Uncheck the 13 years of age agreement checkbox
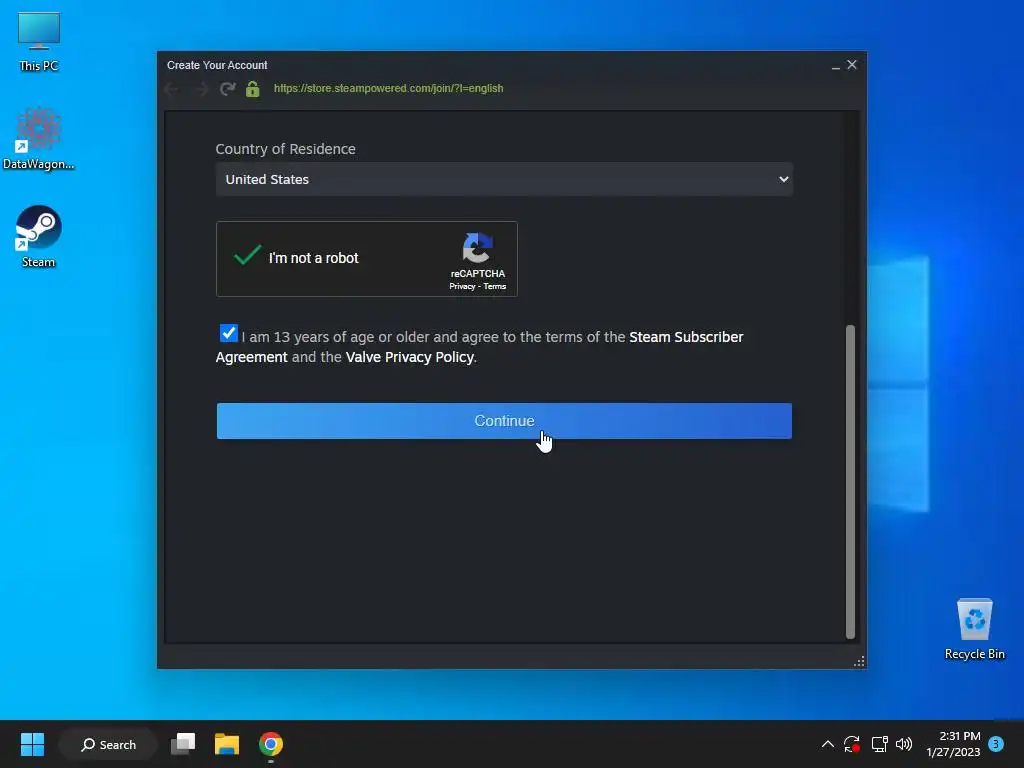Image resolution: width=1024 pixels, height=768 pixels. click(229, 334)
